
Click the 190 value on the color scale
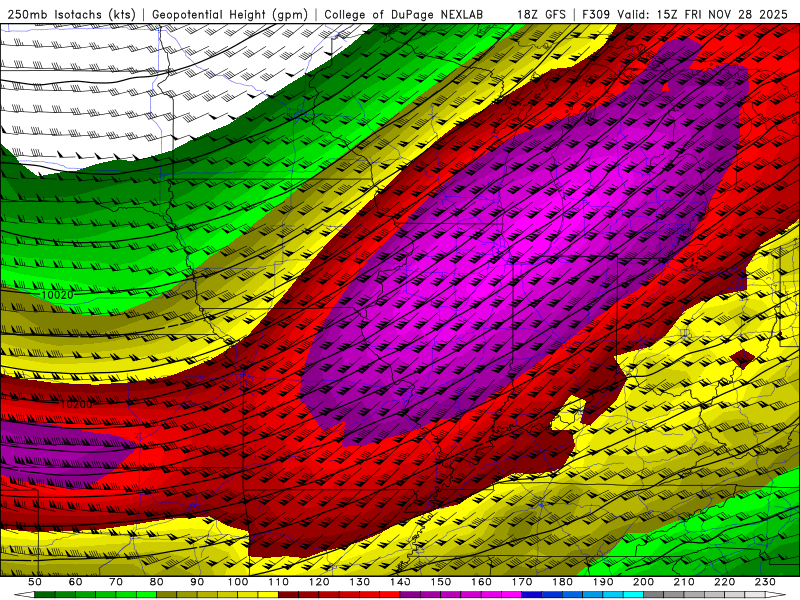603,582
